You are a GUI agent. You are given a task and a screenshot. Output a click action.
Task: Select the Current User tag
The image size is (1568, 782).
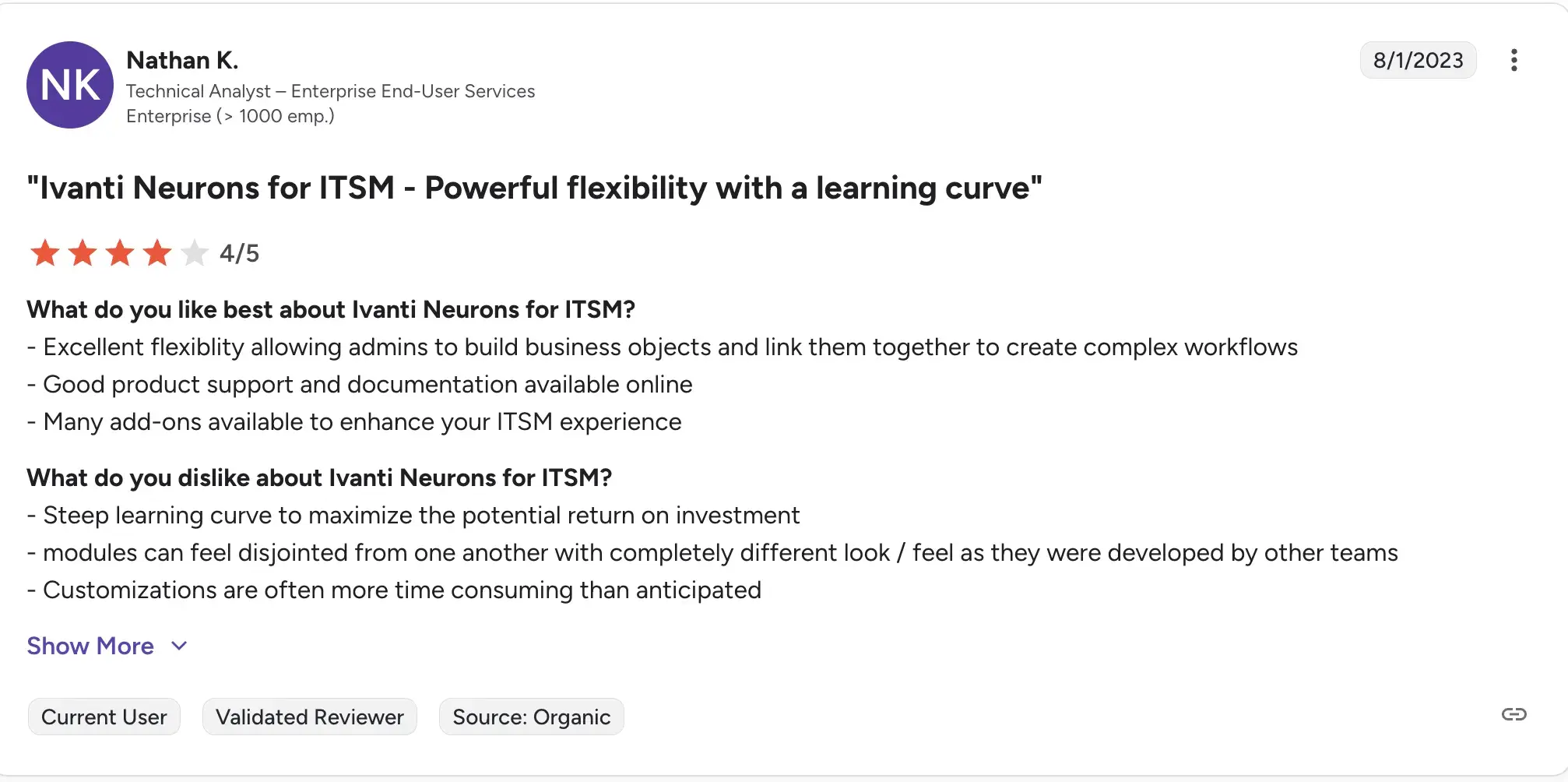click(x=104, y=717)
